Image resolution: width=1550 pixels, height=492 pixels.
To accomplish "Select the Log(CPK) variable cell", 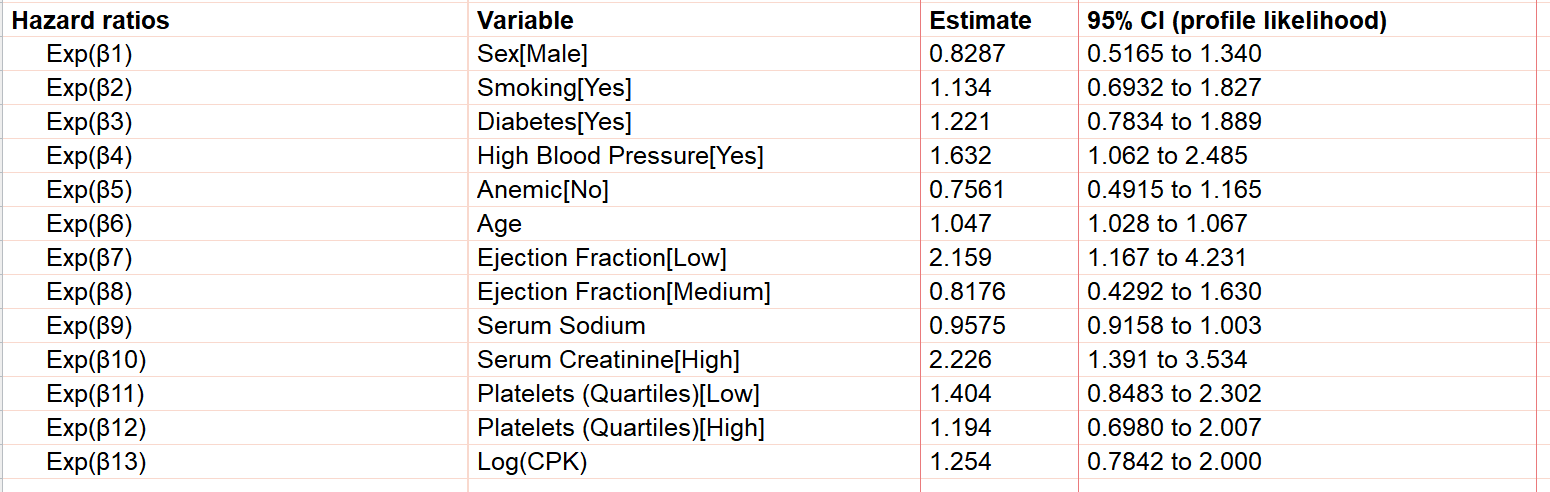I will click(531, 462).
